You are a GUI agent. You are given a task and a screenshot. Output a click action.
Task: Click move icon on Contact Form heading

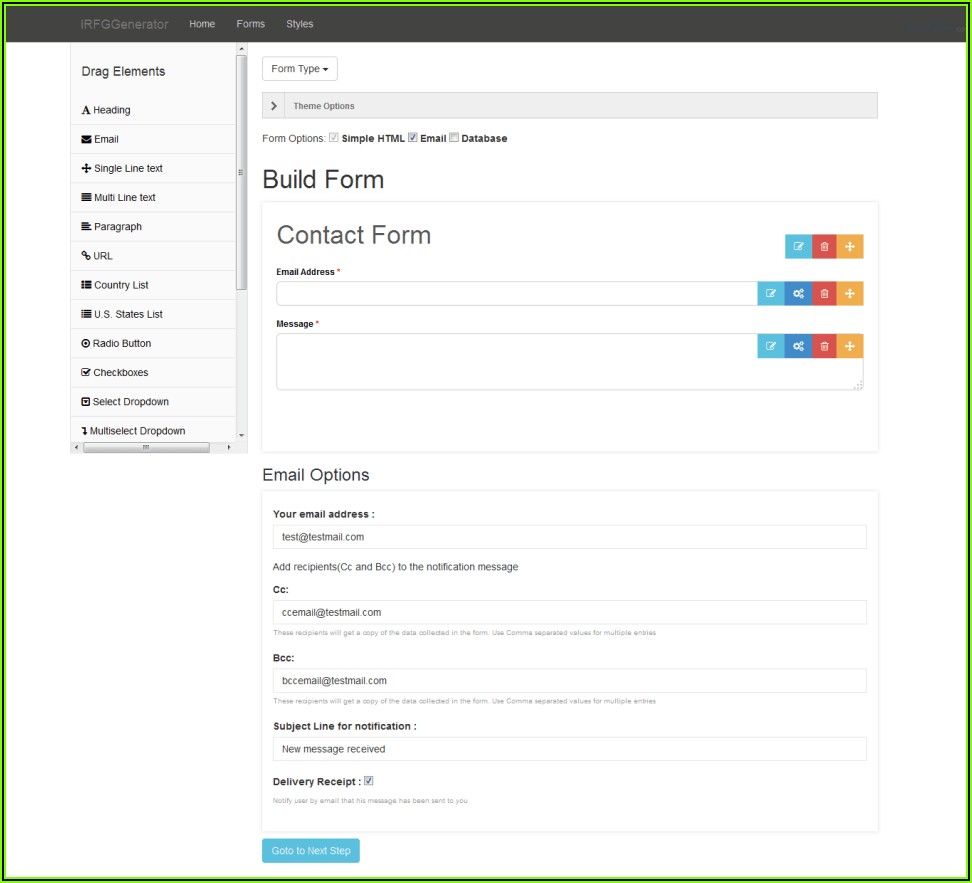click(x=849, y=246)
